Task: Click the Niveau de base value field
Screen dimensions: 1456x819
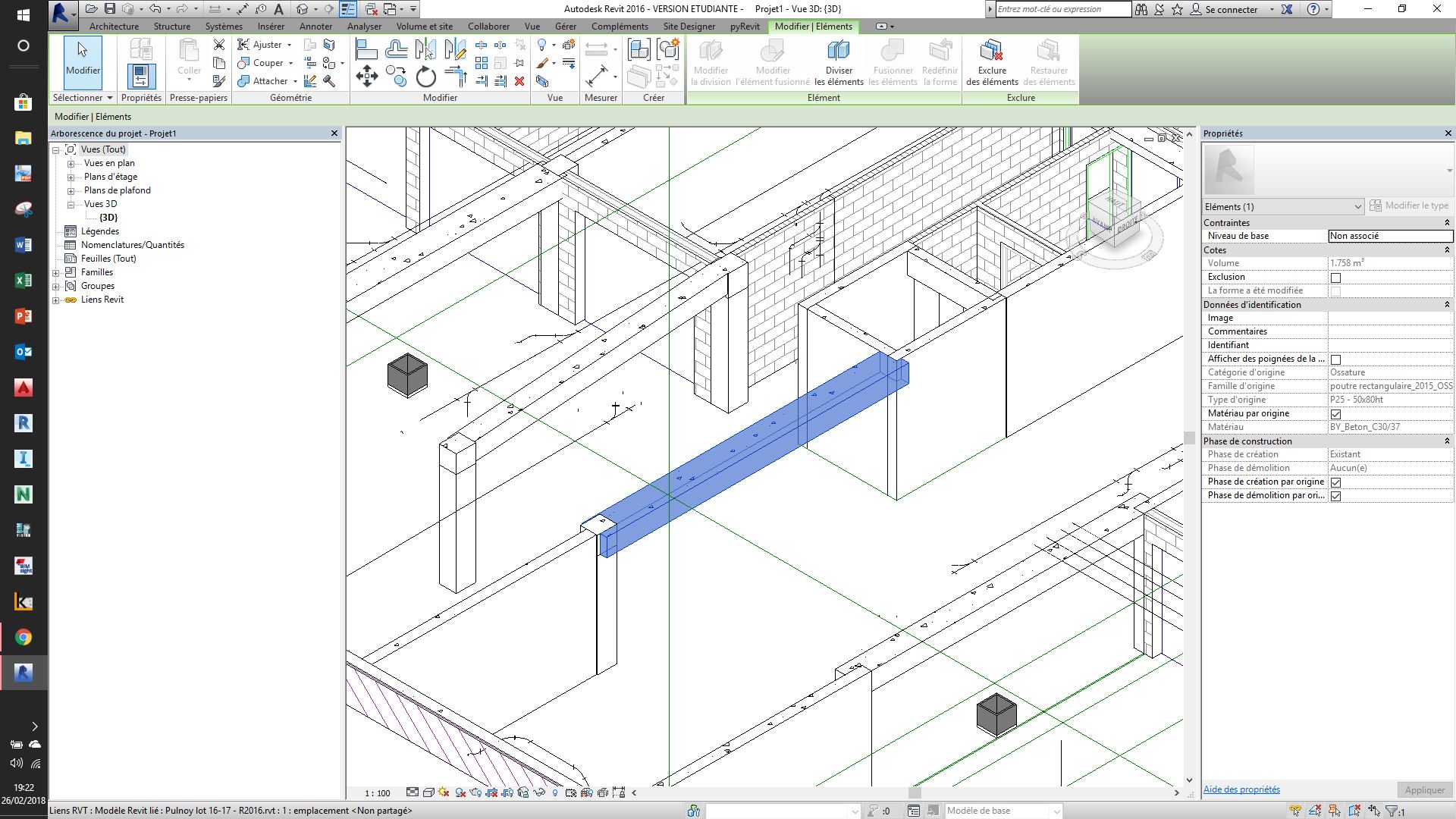Action: 1390,236
